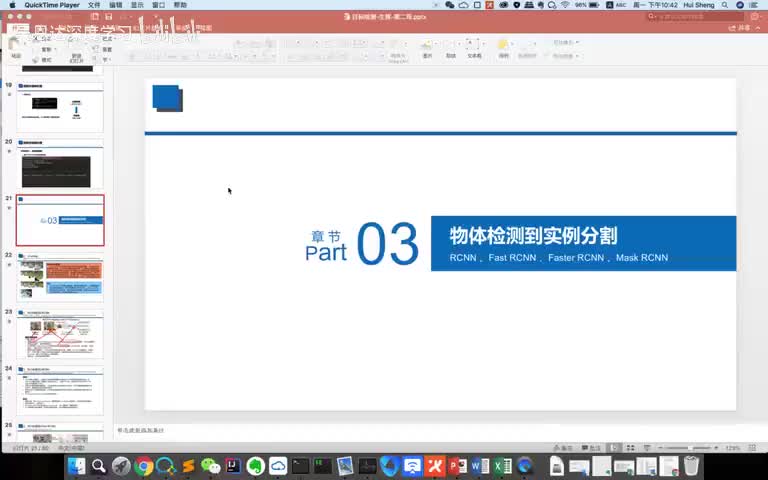Click the save icon in title bar
The image size is (768, 480).
(108, 17)
